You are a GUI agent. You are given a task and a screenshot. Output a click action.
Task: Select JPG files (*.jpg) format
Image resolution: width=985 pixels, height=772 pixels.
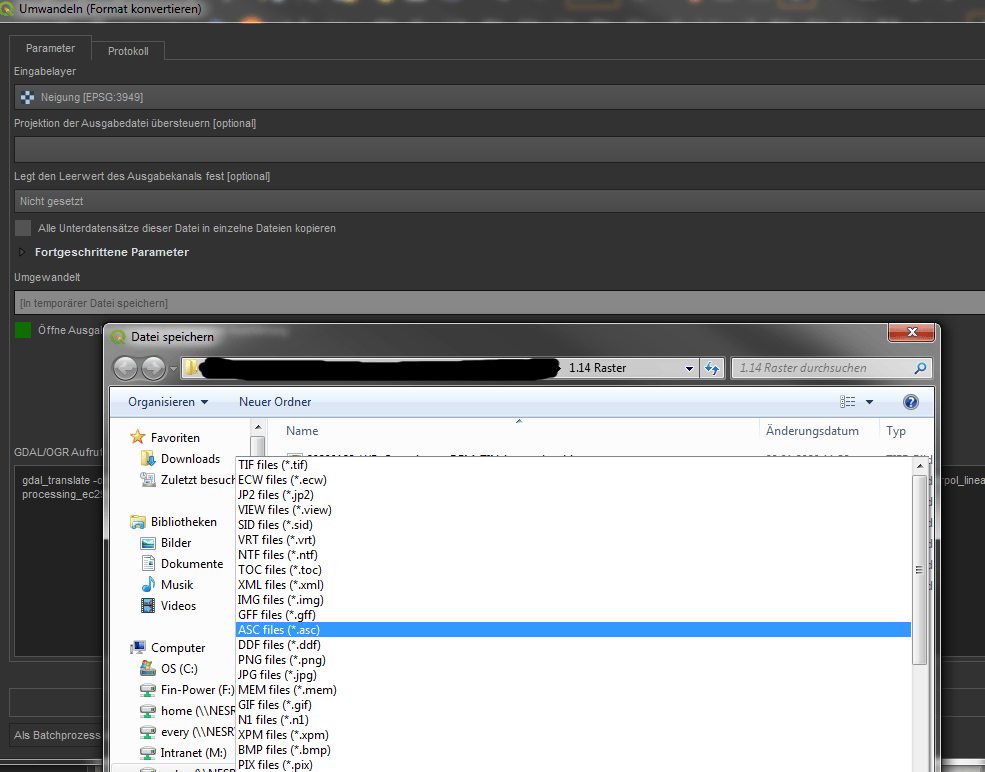[574, 675]
